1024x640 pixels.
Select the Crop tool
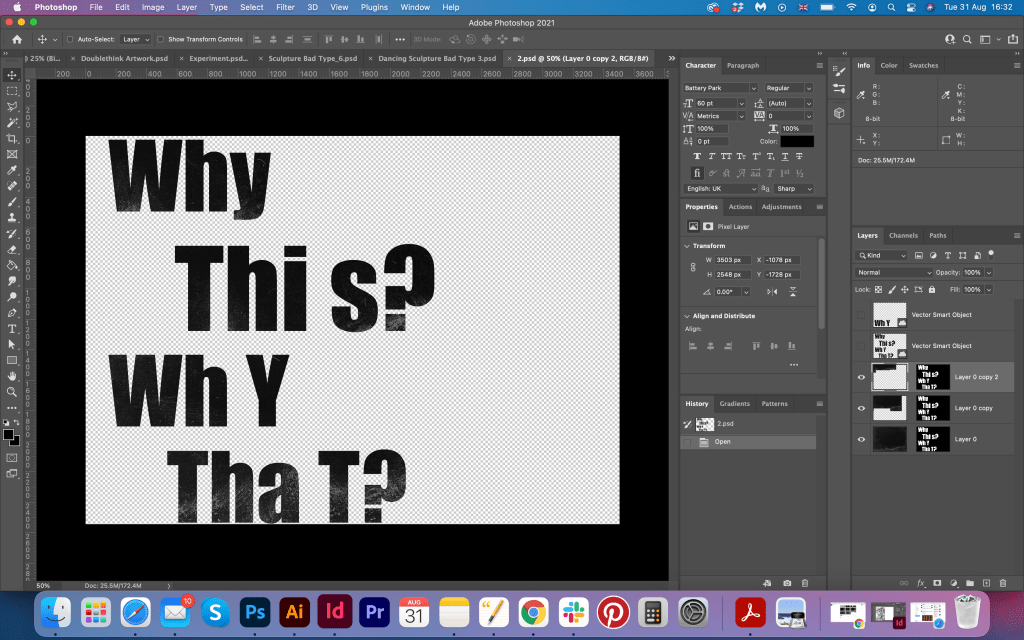click(x=12, y=138)
